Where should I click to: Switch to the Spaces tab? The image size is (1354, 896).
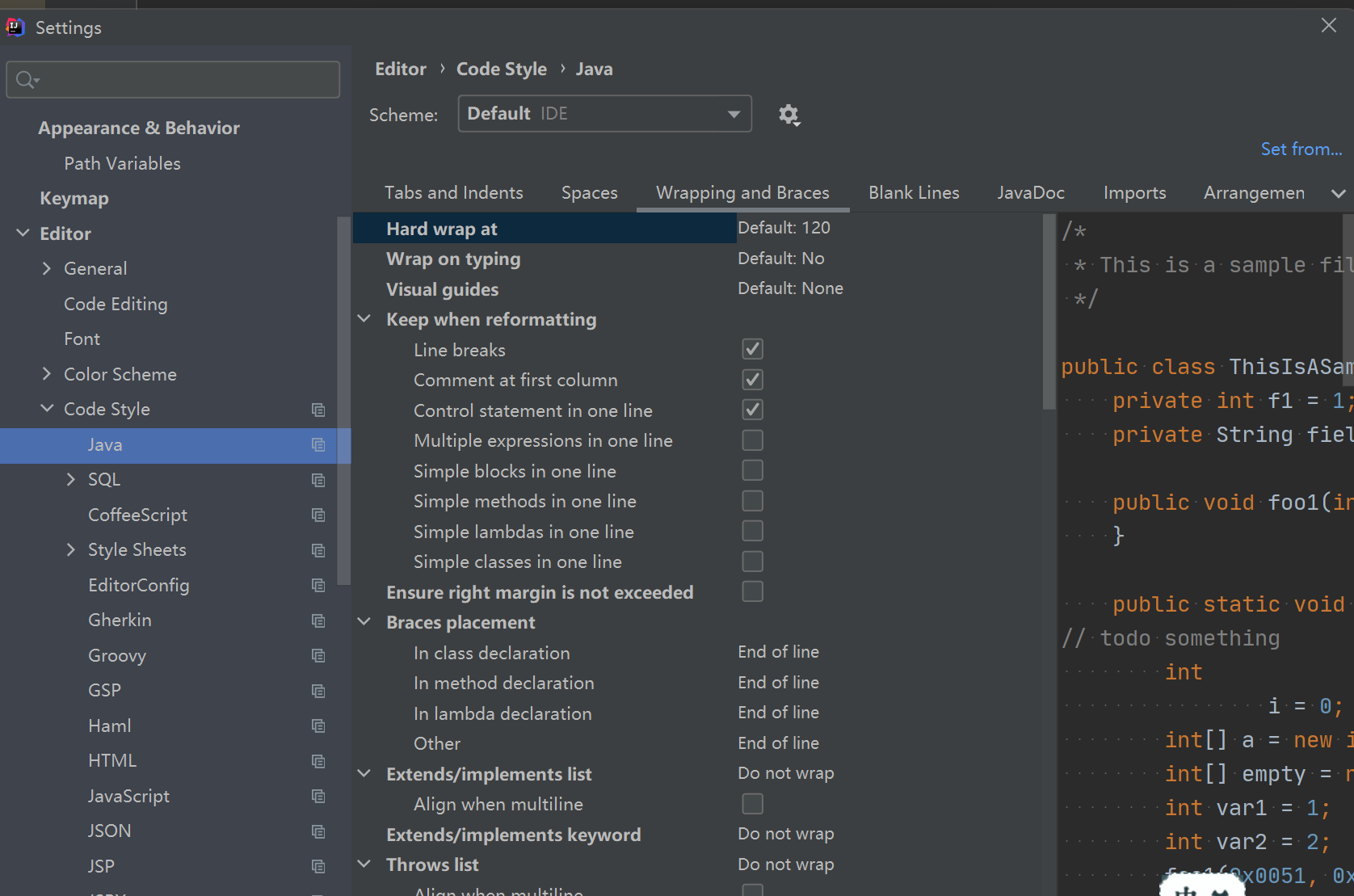590,192
